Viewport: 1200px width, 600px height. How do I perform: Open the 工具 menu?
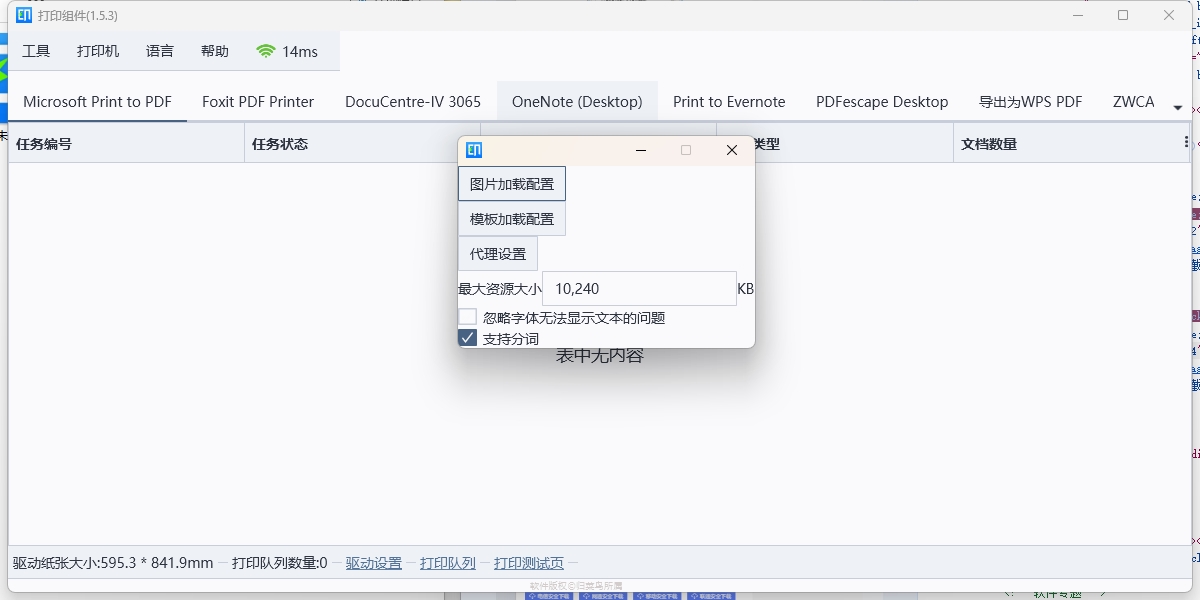pyautogui.click(x=36, y=51)
